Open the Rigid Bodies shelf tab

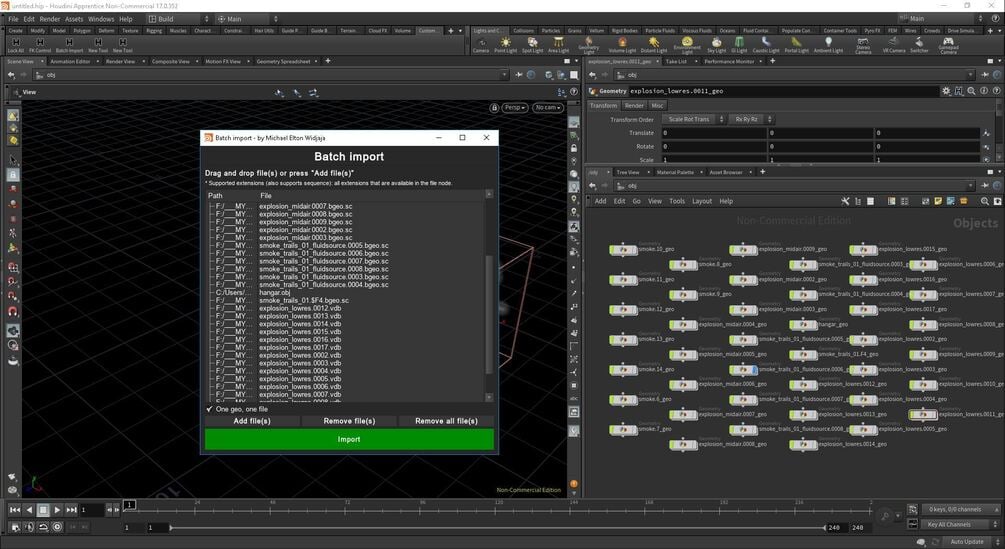[x=624, y=31]
